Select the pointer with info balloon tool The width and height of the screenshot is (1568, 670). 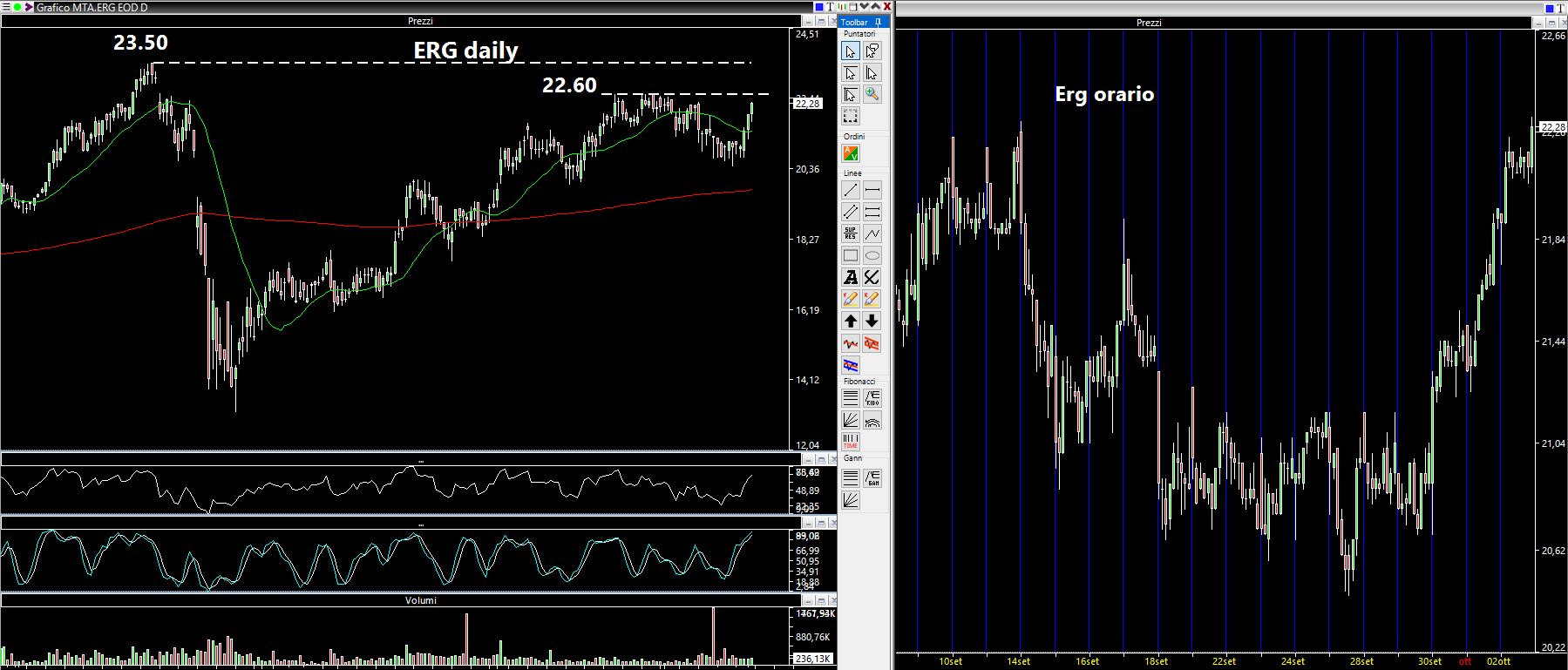pyautogui.click(x=872, y=51)
